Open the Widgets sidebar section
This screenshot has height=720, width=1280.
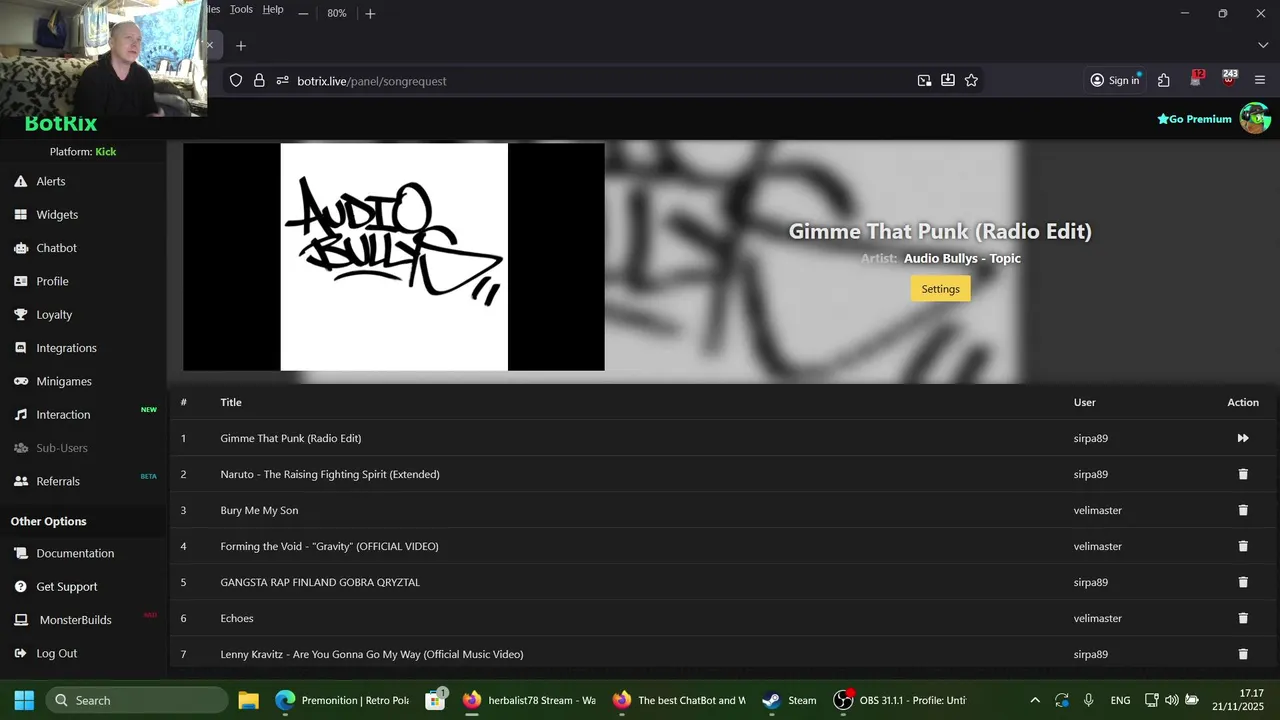[x=57, y=214]
